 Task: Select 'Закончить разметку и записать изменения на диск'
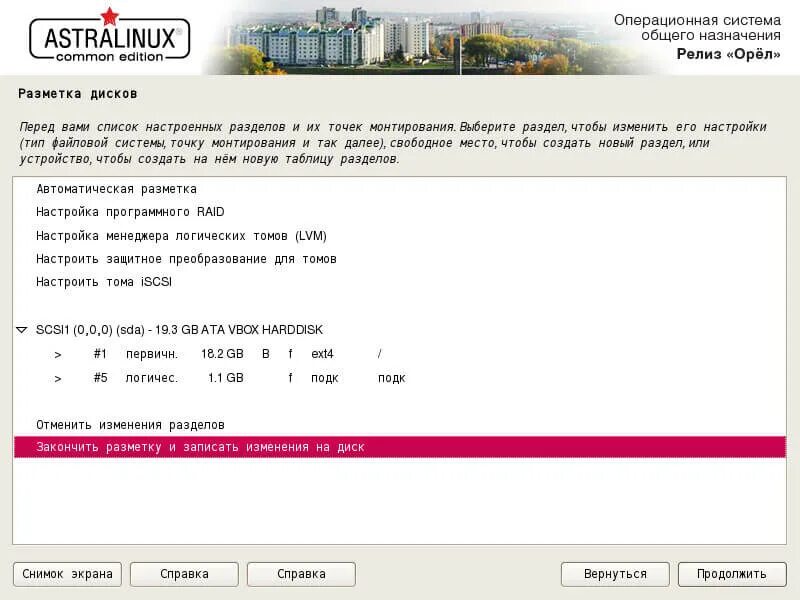tap(400, 447)
